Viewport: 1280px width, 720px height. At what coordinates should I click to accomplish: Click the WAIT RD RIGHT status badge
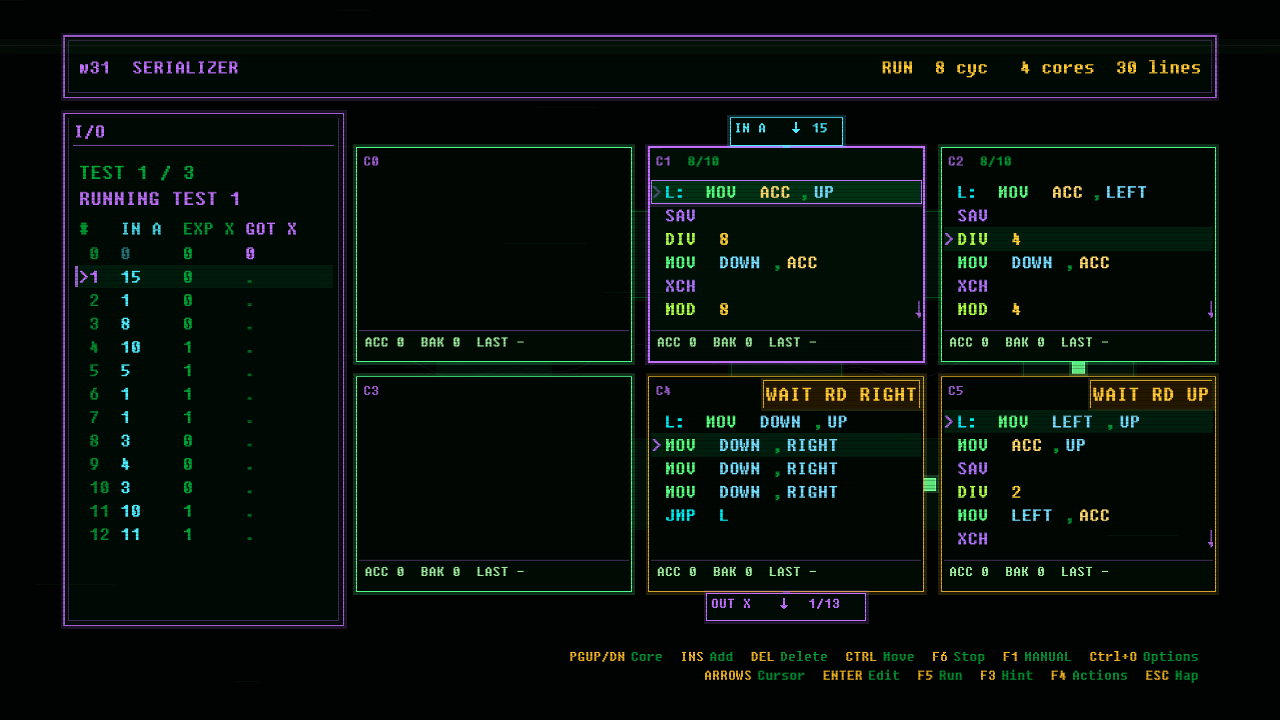[841, 395]
